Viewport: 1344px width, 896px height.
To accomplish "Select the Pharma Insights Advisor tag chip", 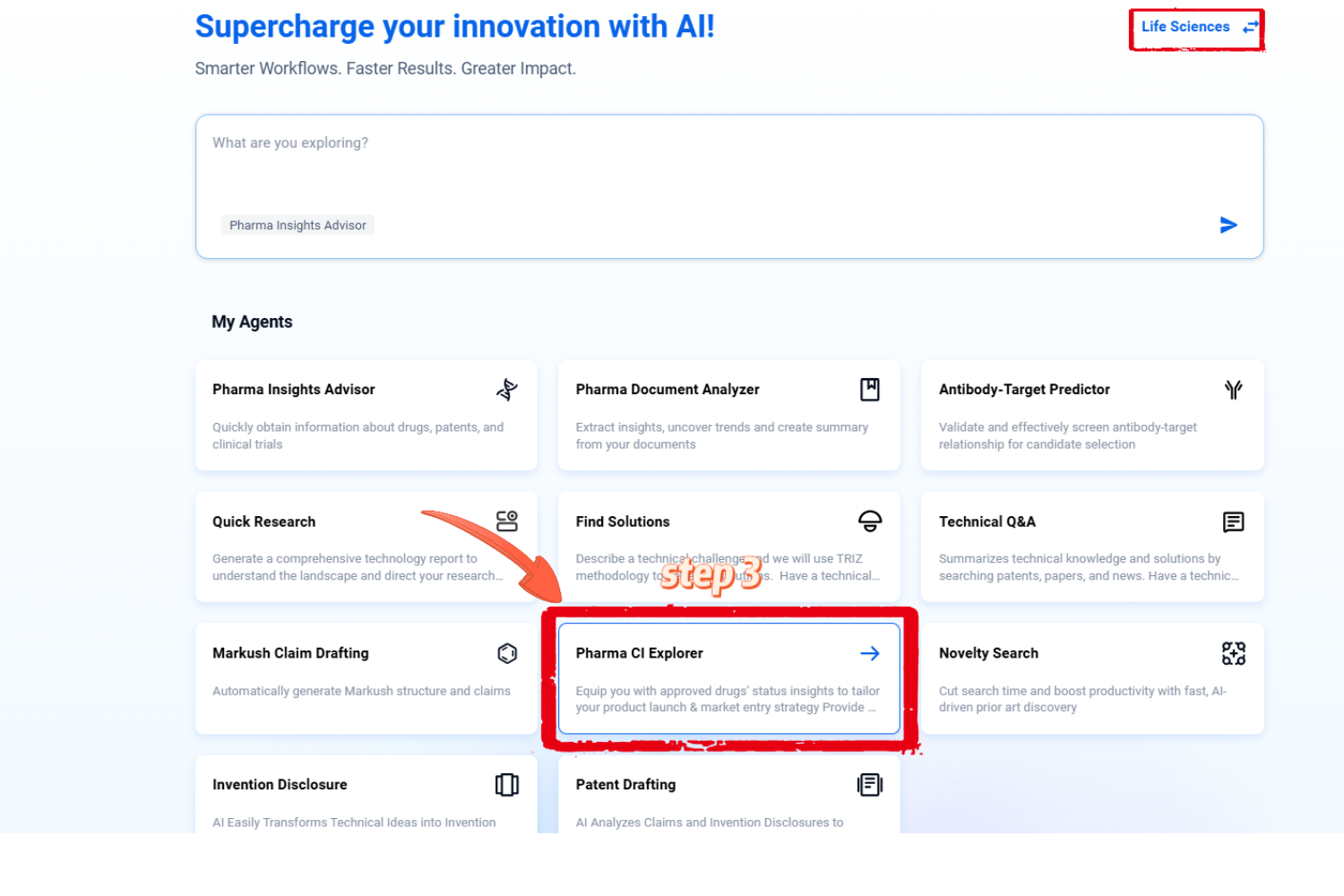I will click(x=297, y=225).
